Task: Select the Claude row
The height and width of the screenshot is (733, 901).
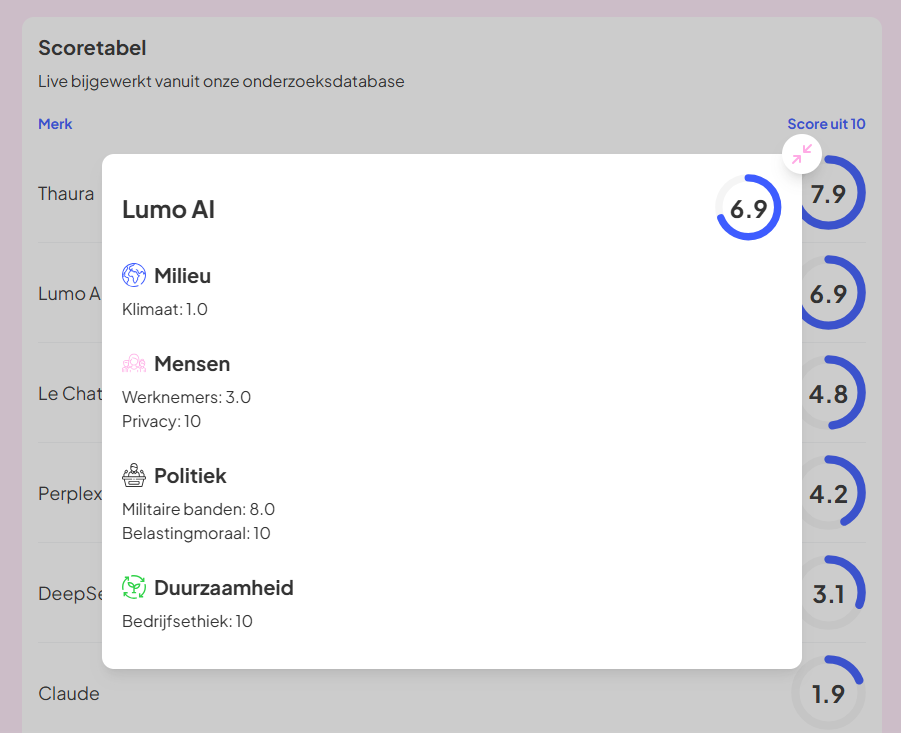Action: click(x=452, y=693)
